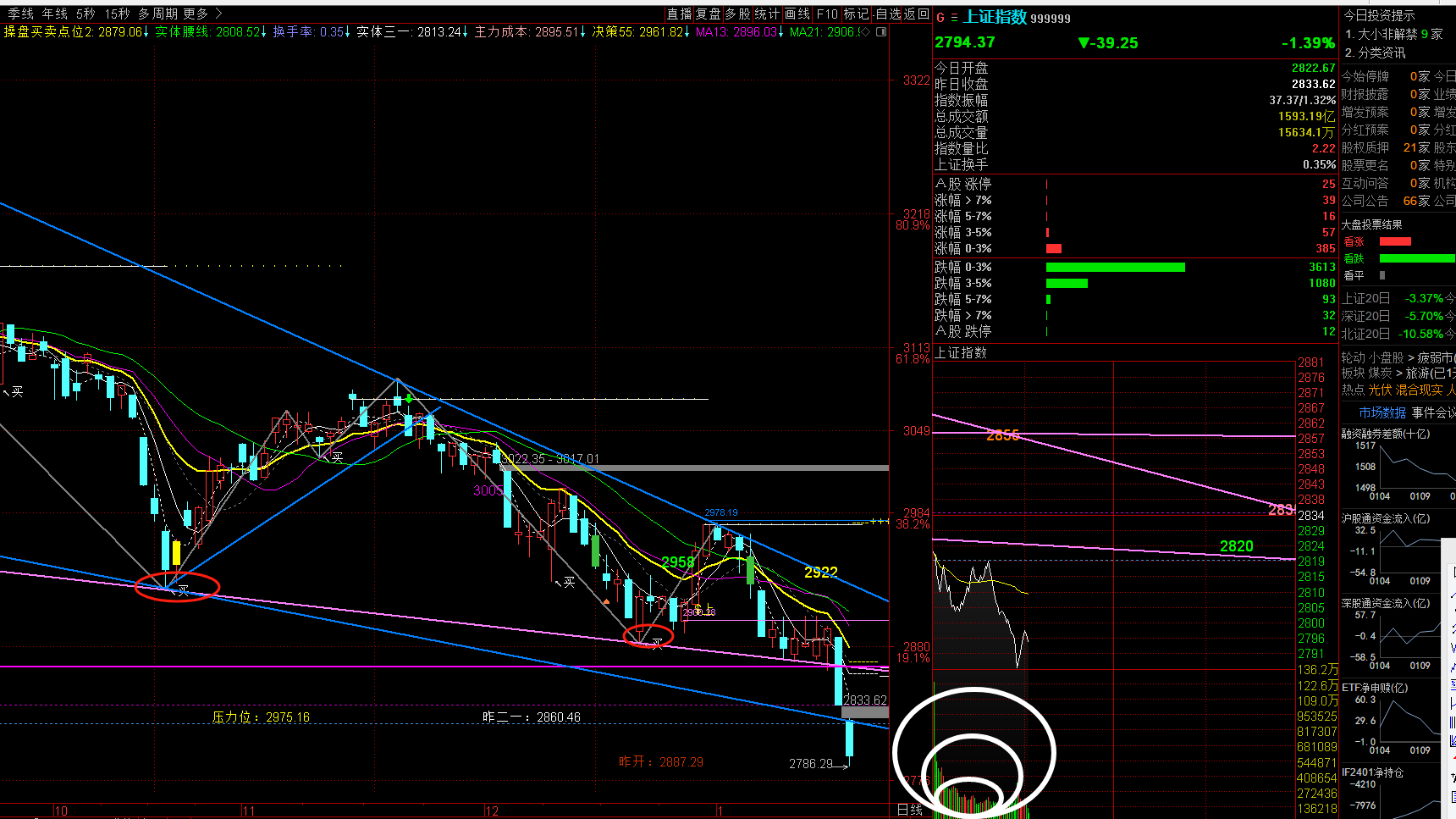Click 跌幅 0-3% distribution row
The image size is (1456, 819).
point(1135,267)
